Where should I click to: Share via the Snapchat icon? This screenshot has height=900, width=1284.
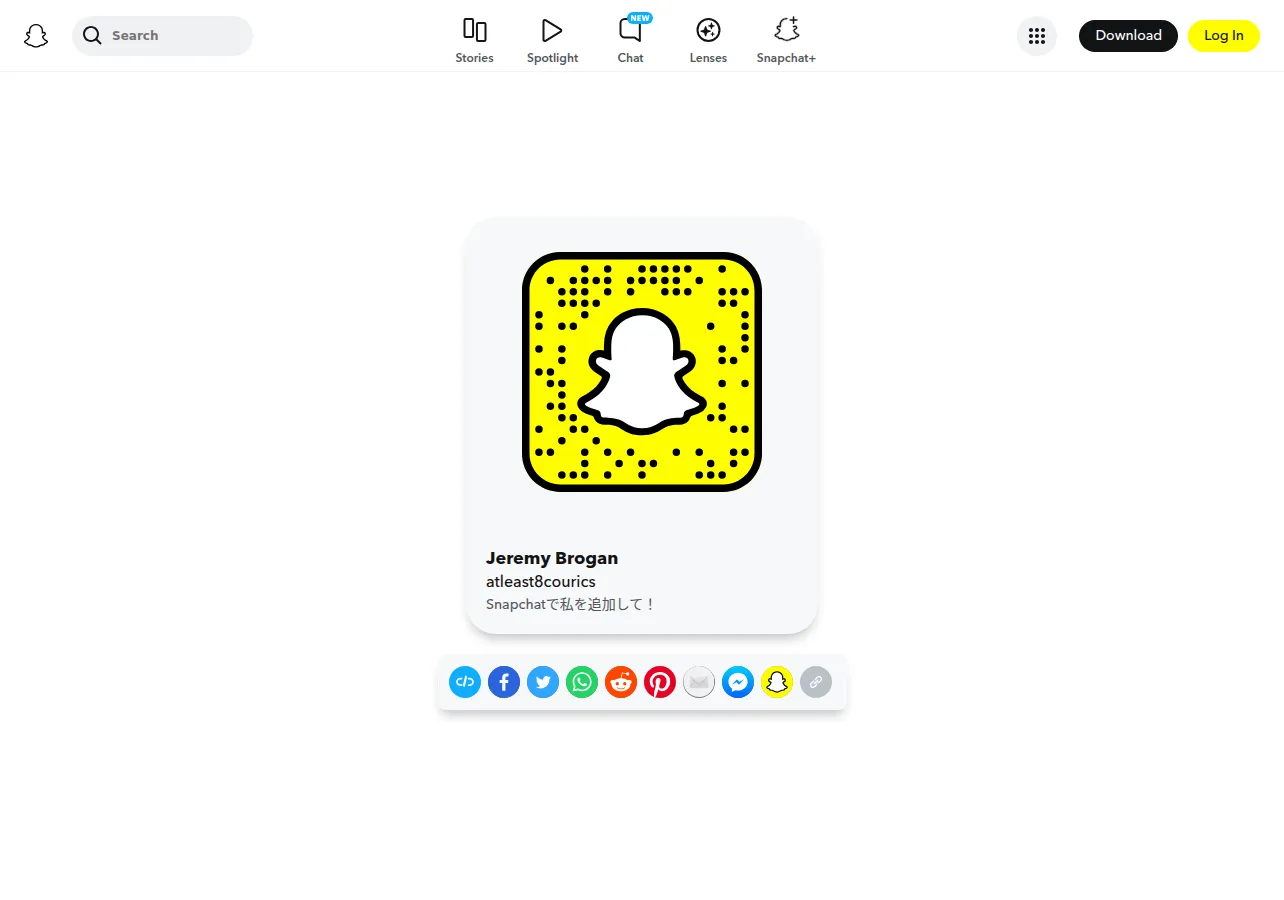point(777,682)
